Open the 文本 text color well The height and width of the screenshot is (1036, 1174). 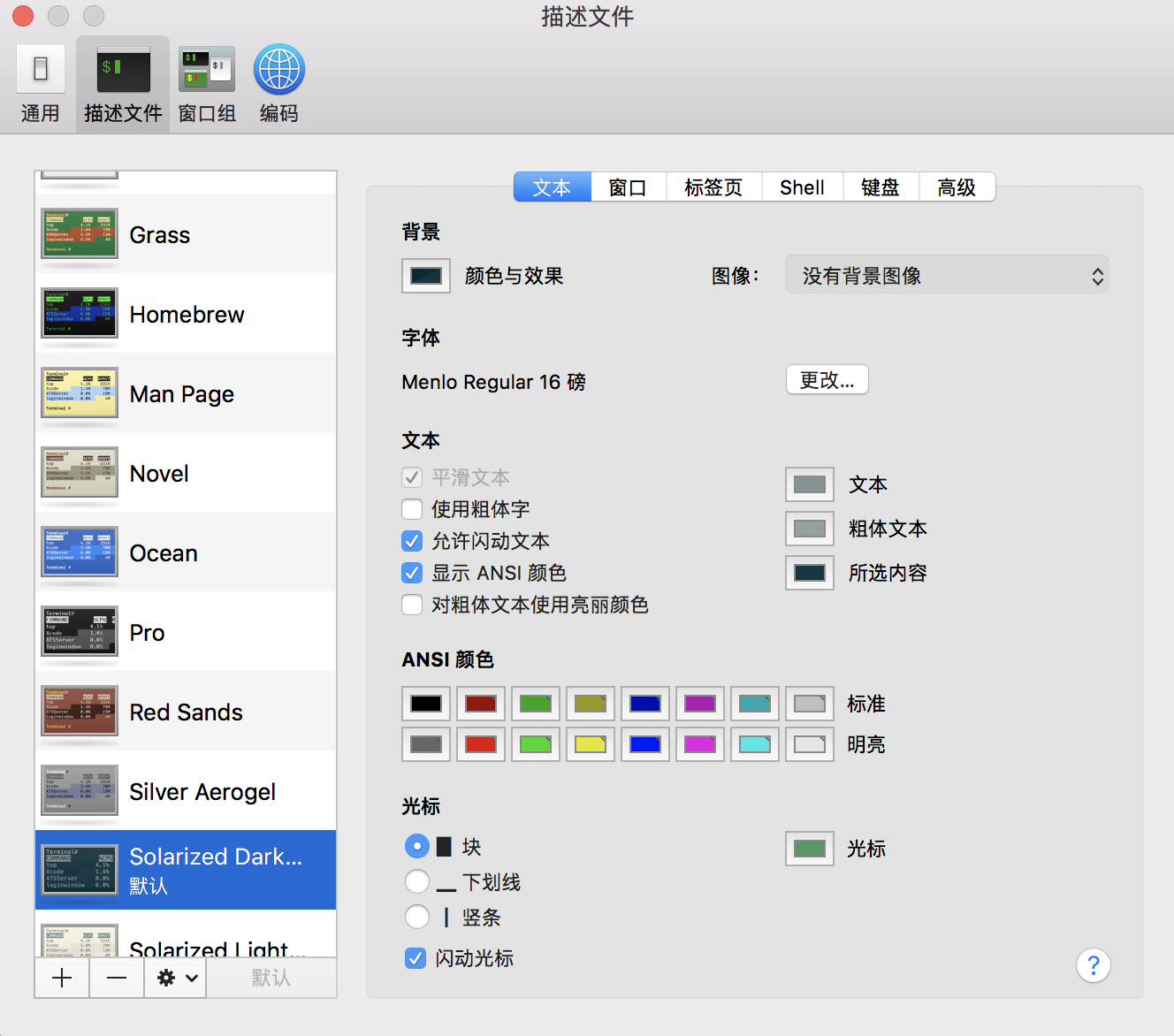click(810, 484)
